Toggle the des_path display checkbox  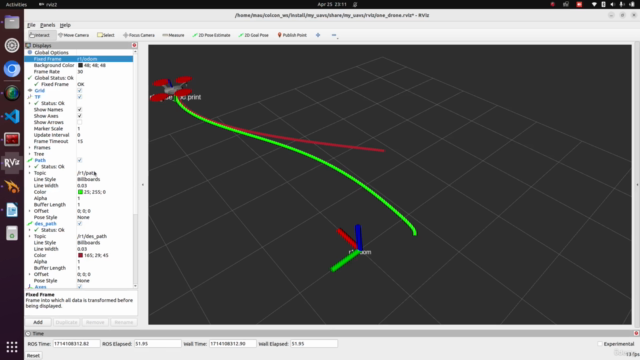(80, 224)
